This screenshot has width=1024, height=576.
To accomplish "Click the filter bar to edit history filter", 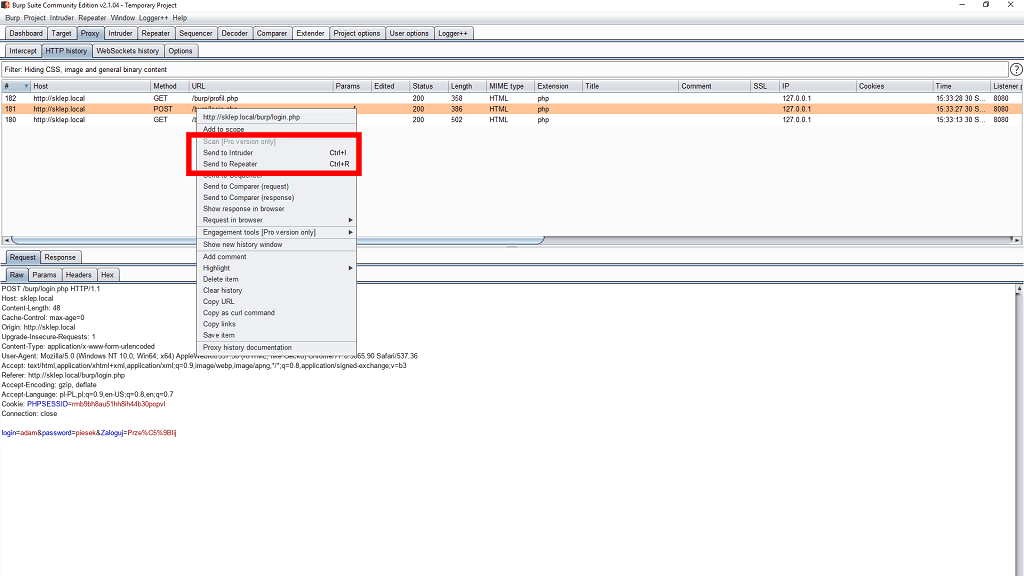I will point(505,69).
